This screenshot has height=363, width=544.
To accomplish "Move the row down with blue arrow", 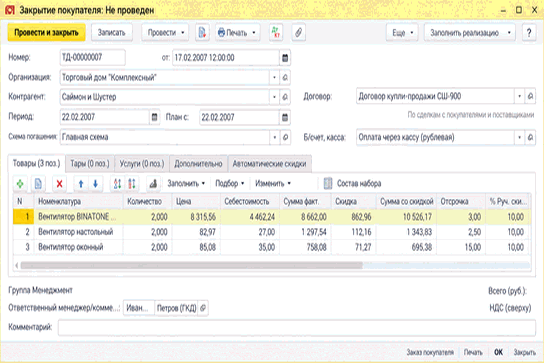I will coord(95,184).
